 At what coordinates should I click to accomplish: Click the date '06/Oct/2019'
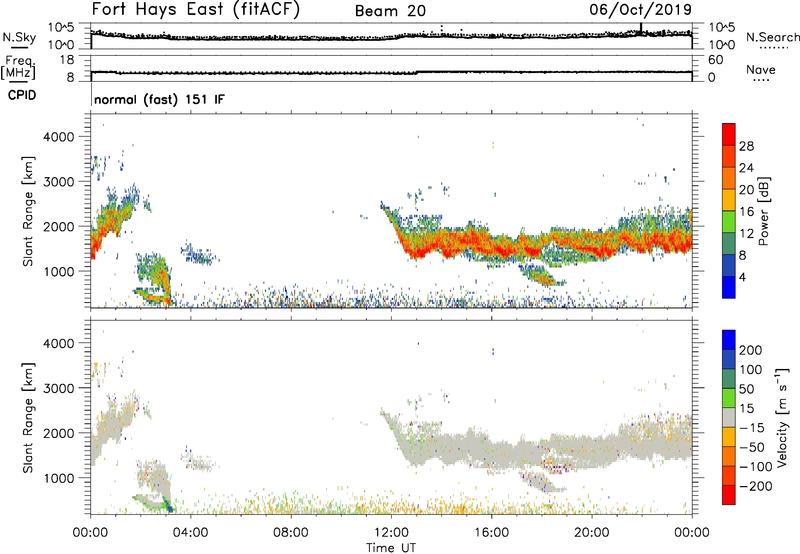[x=641, y=9]
